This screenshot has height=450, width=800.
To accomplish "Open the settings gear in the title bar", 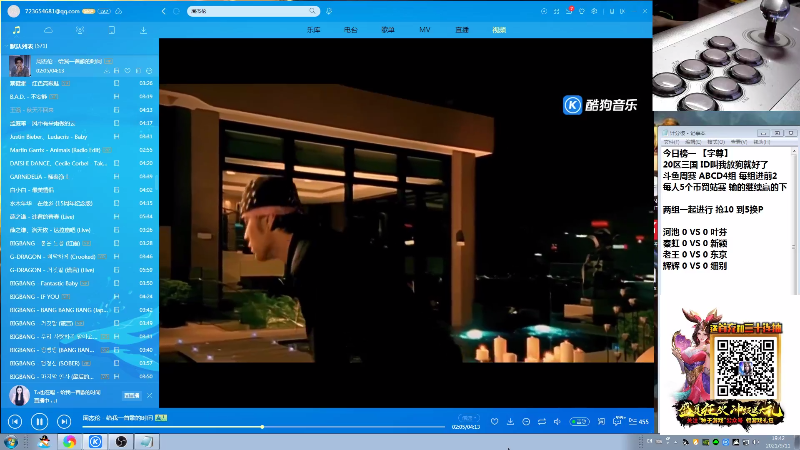I will 594,11.
